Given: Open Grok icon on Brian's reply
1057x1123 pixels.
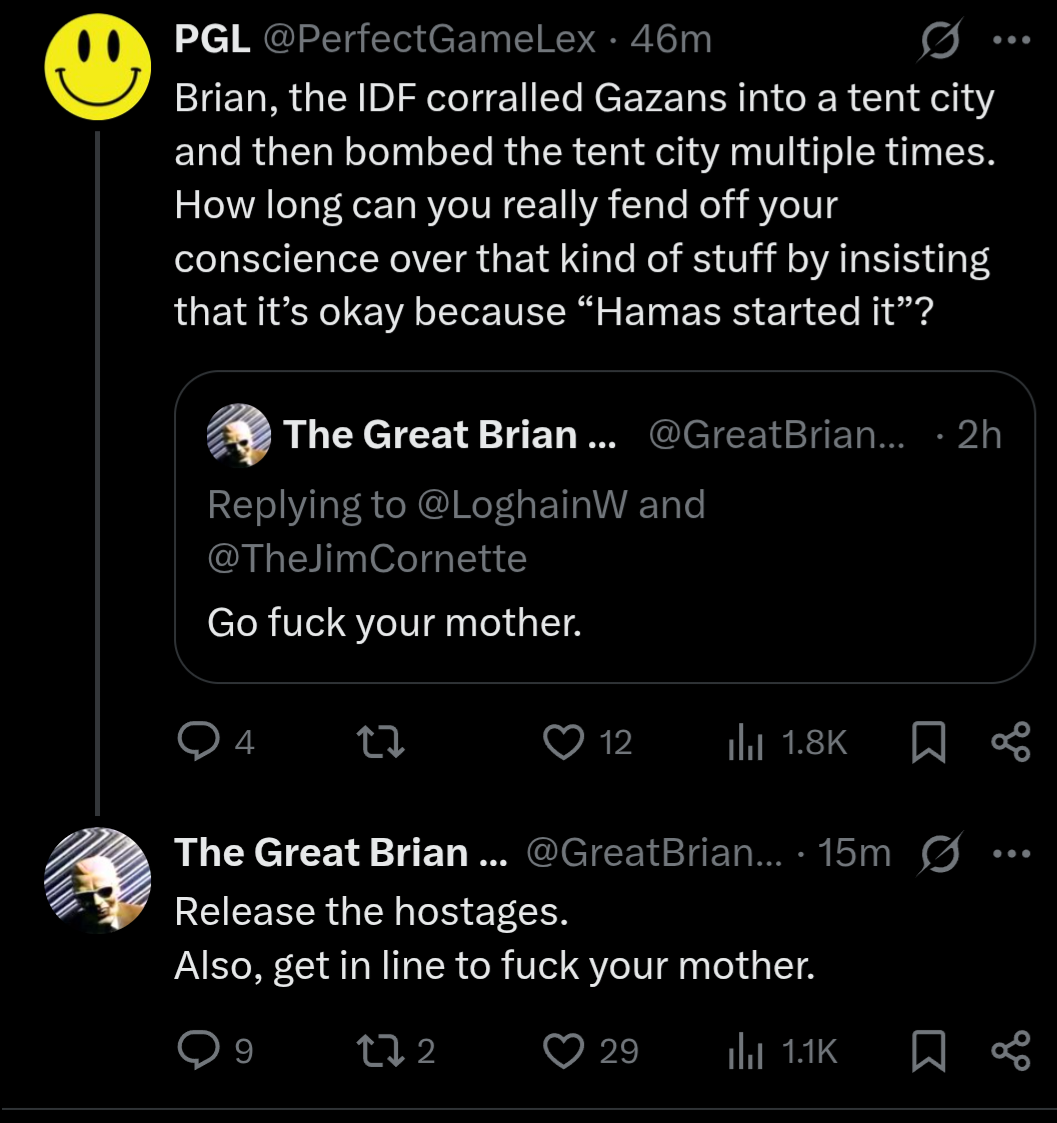Looking at the screenshot, I should (x=939, y=853).
